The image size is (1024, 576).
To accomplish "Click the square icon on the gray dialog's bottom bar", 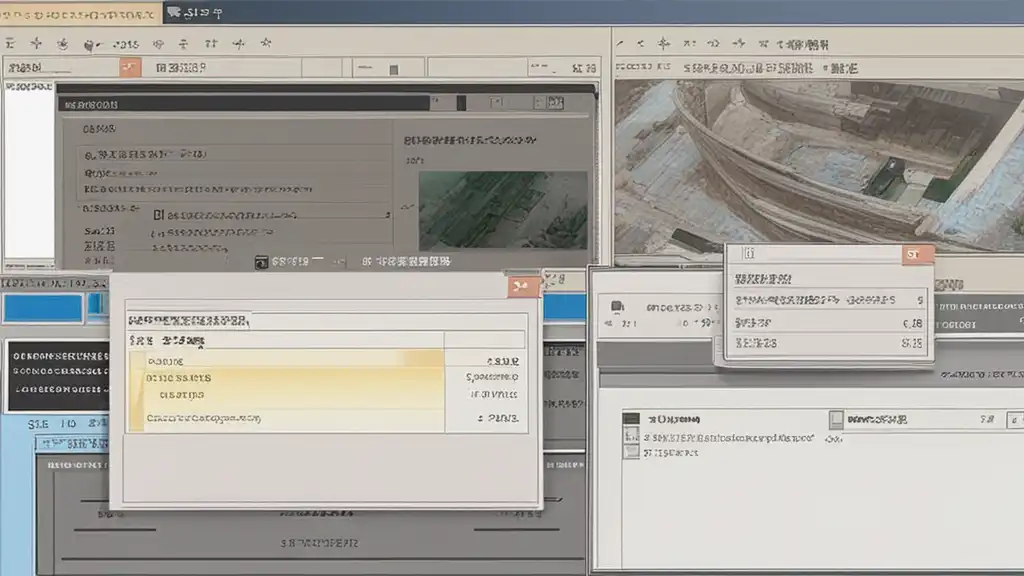I will (261, 262).
